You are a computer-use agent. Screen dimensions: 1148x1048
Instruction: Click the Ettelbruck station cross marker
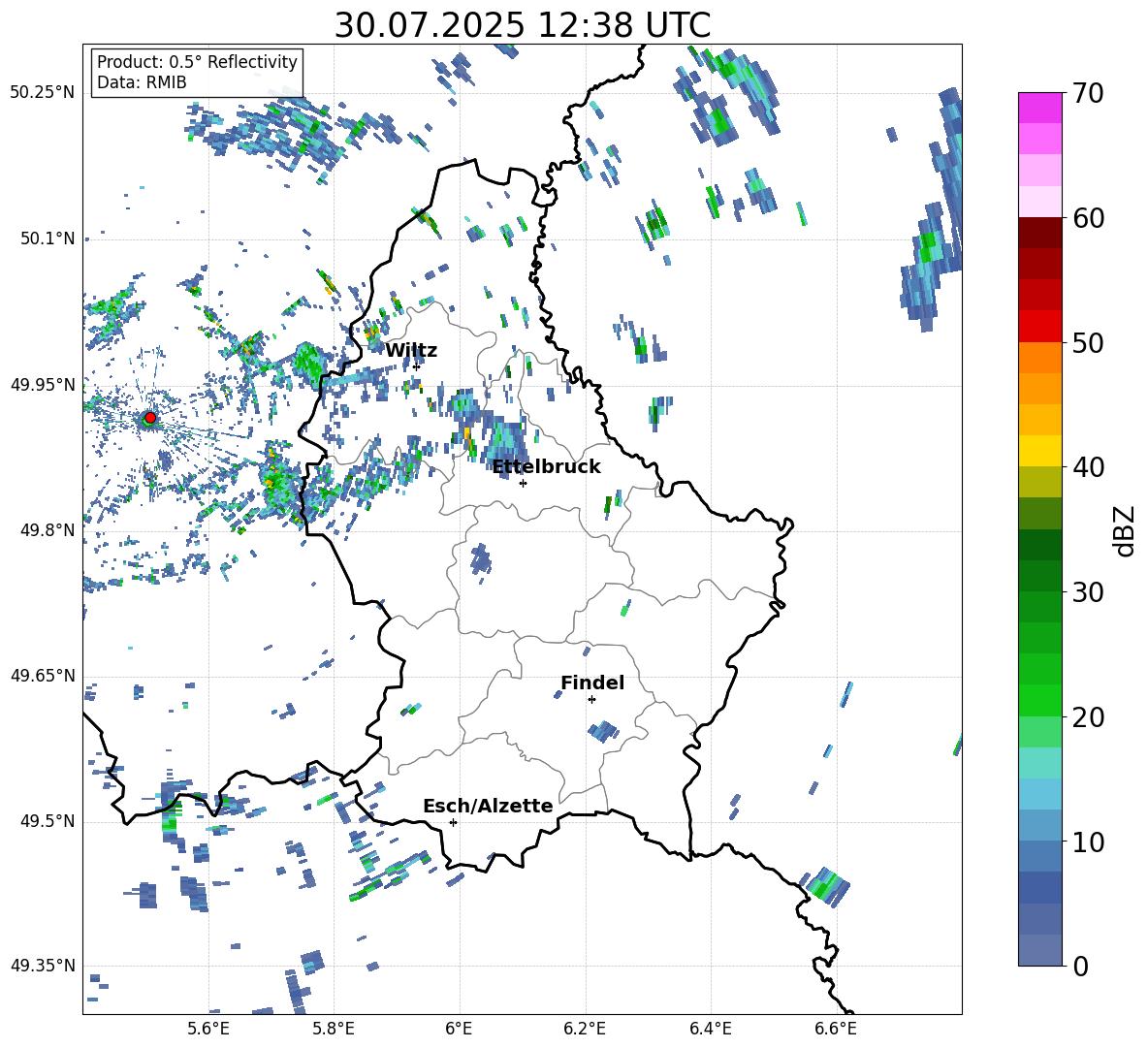[x=523, y=483]
